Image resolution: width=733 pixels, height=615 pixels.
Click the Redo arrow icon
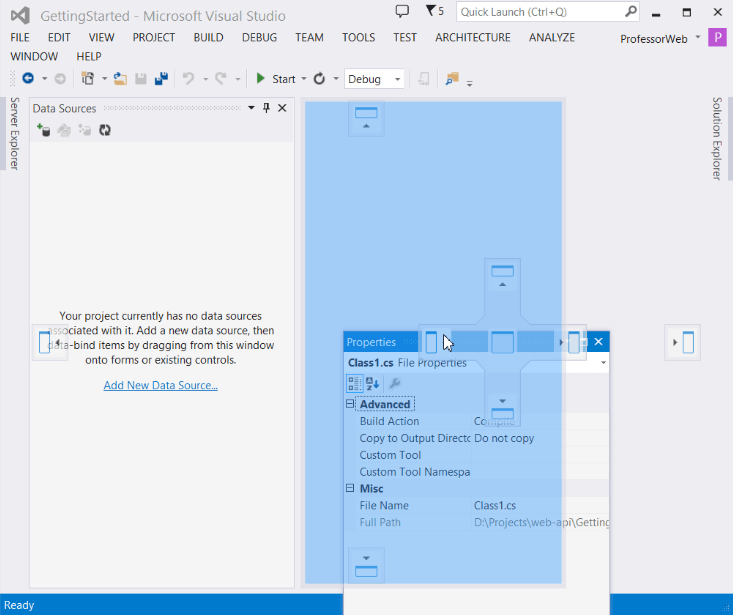(221, 79)
